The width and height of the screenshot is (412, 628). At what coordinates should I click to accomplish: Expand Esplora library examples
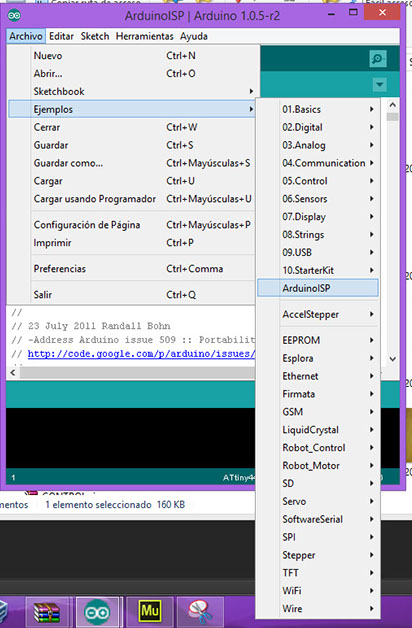pos(318,358)
